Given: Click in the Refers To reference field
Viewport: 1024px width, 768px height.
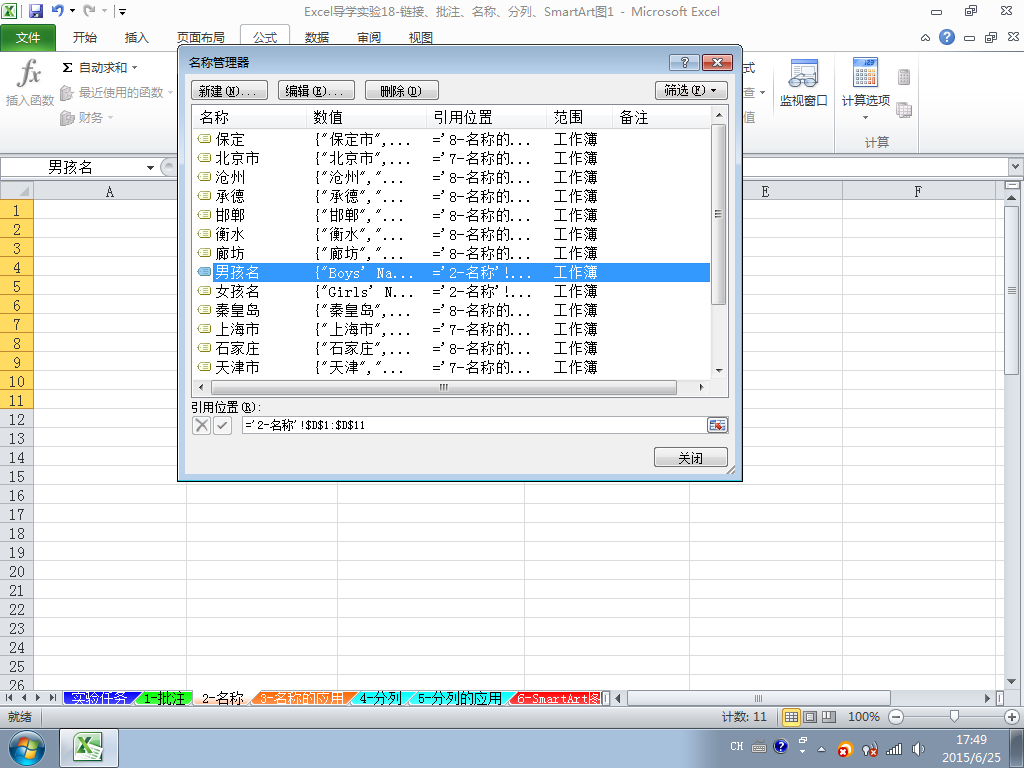Looking at the screenshot, I should coord(474,425).
